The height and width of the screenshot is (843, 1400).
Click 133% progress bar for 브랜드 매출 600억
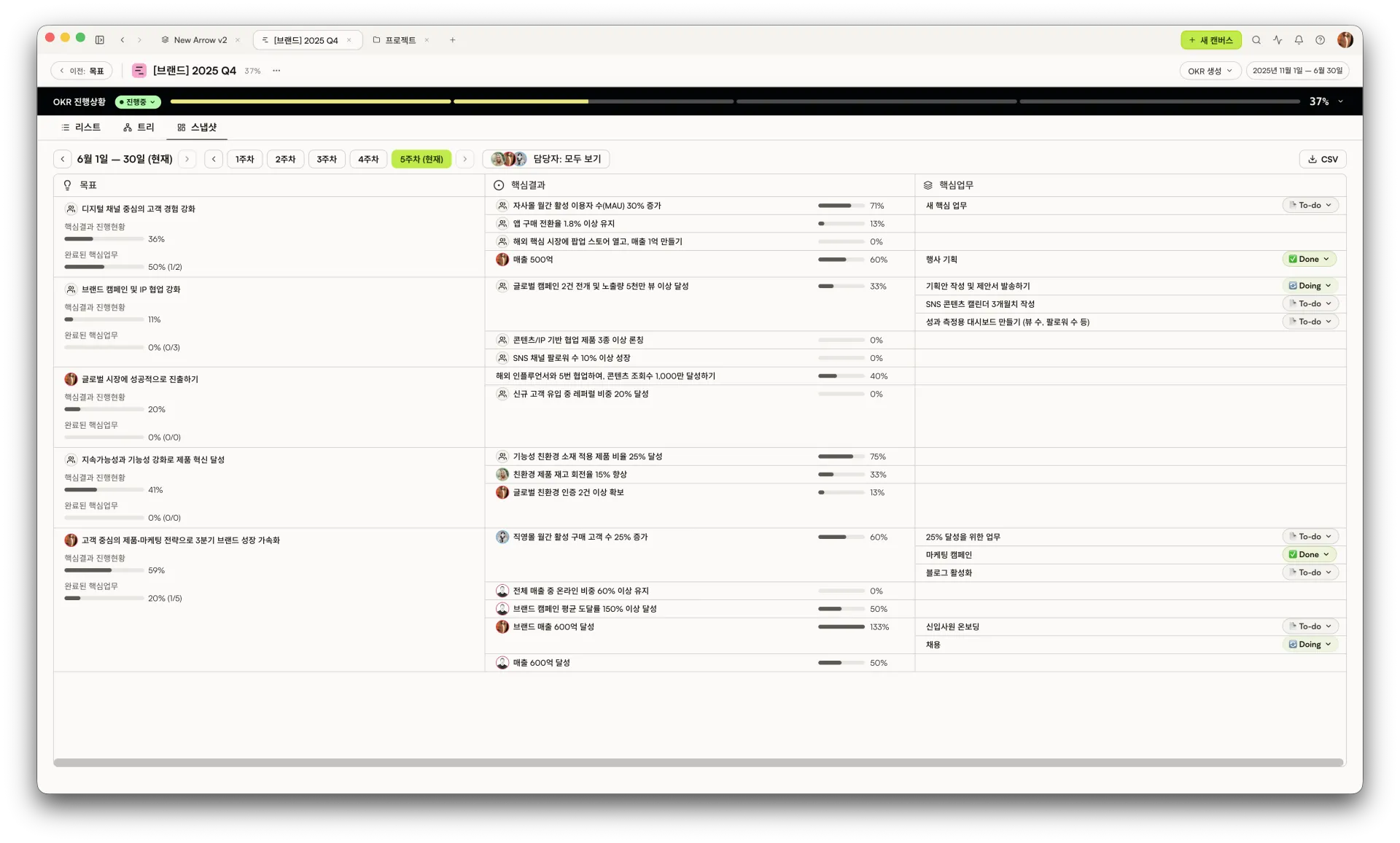[841, 627]
